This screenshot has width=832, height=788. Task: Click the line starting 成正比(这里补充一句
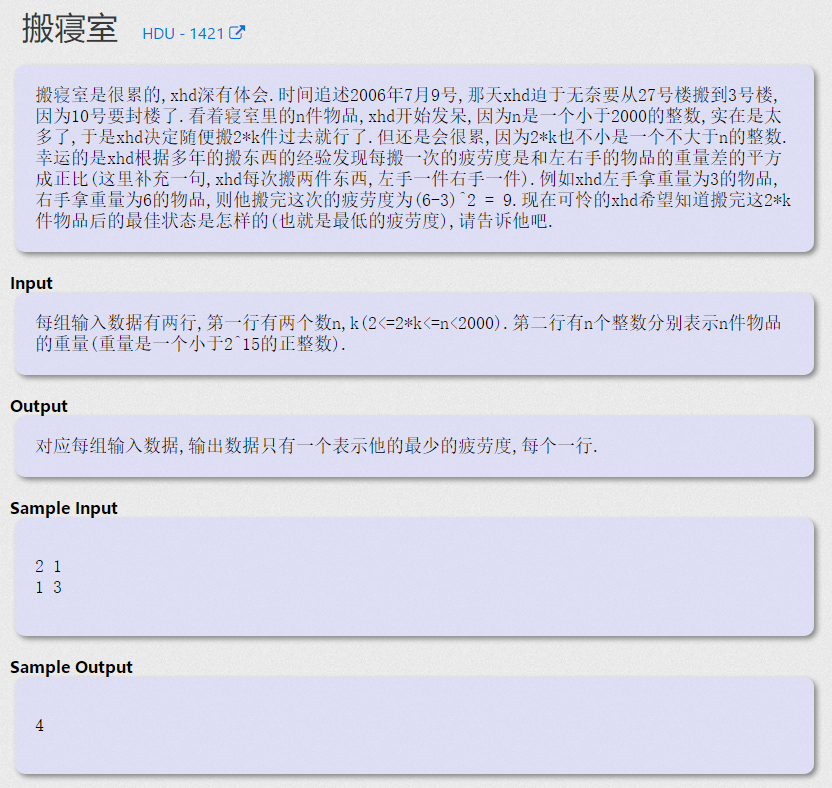click(407, 179)
